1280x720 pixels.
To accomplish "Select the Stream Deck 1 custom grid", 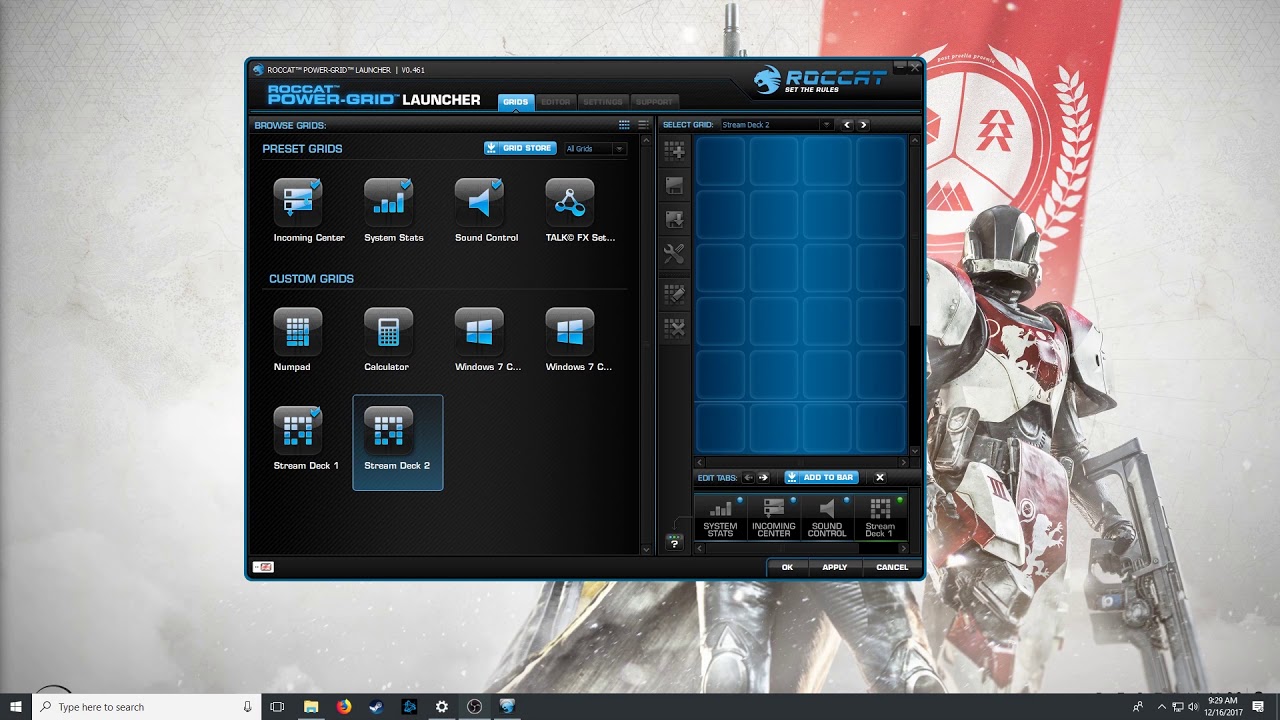I will click(298, 430).
